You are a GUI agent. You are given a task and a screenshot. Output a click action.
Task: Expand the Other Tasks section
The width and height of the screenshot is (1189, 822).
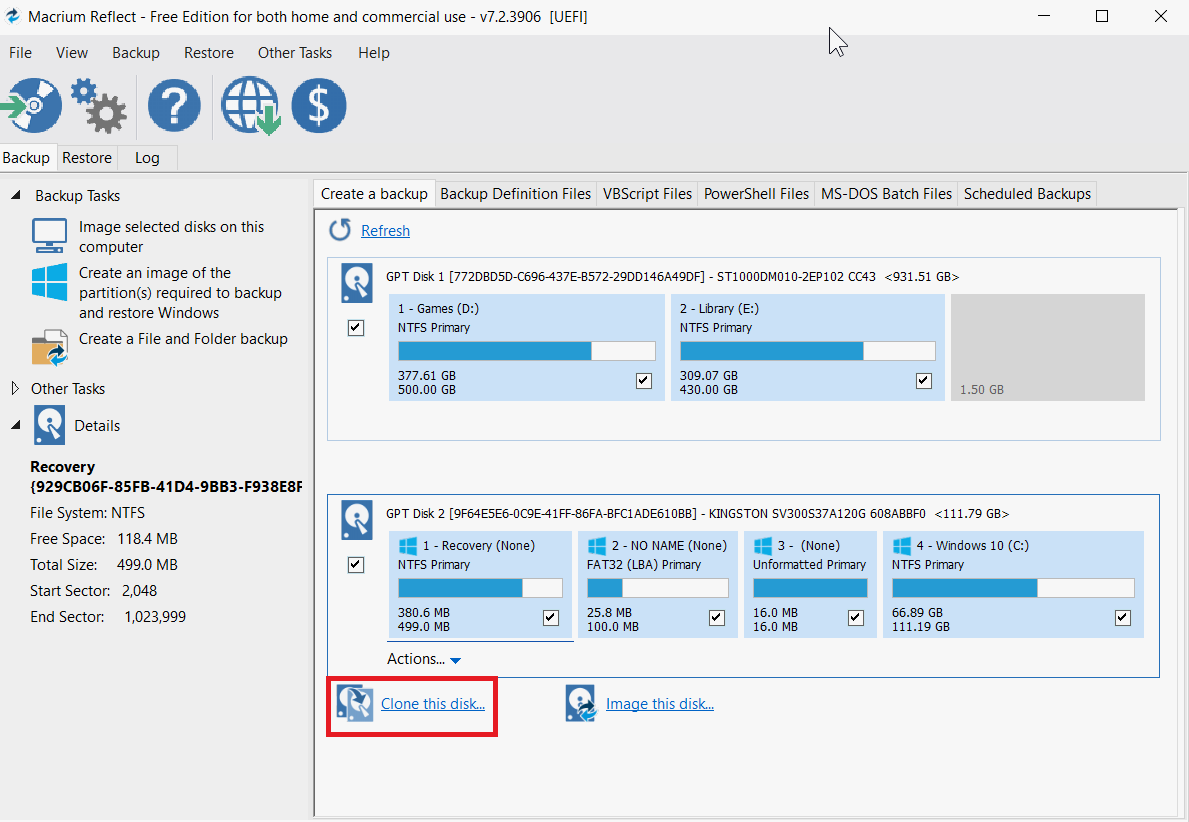click(x=15, y=388)
